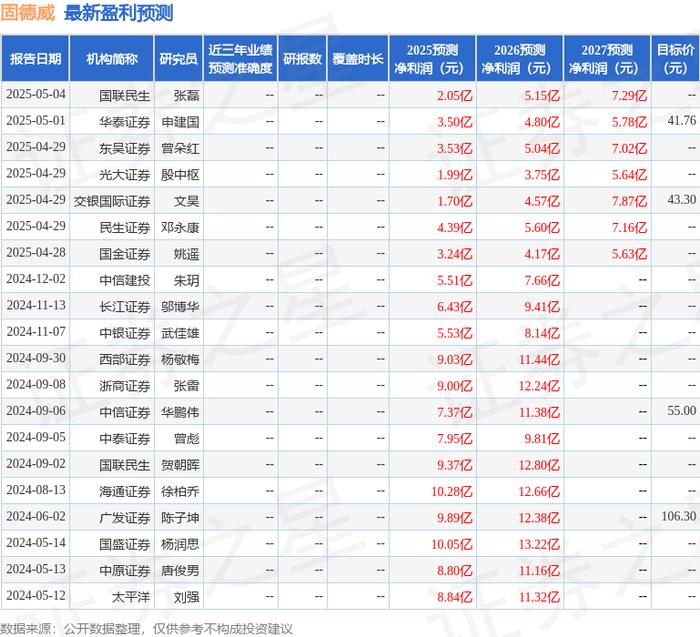The image size is (700, 637).
Task: Click 1.99亿 forecast value
Action: pos(454,175)
